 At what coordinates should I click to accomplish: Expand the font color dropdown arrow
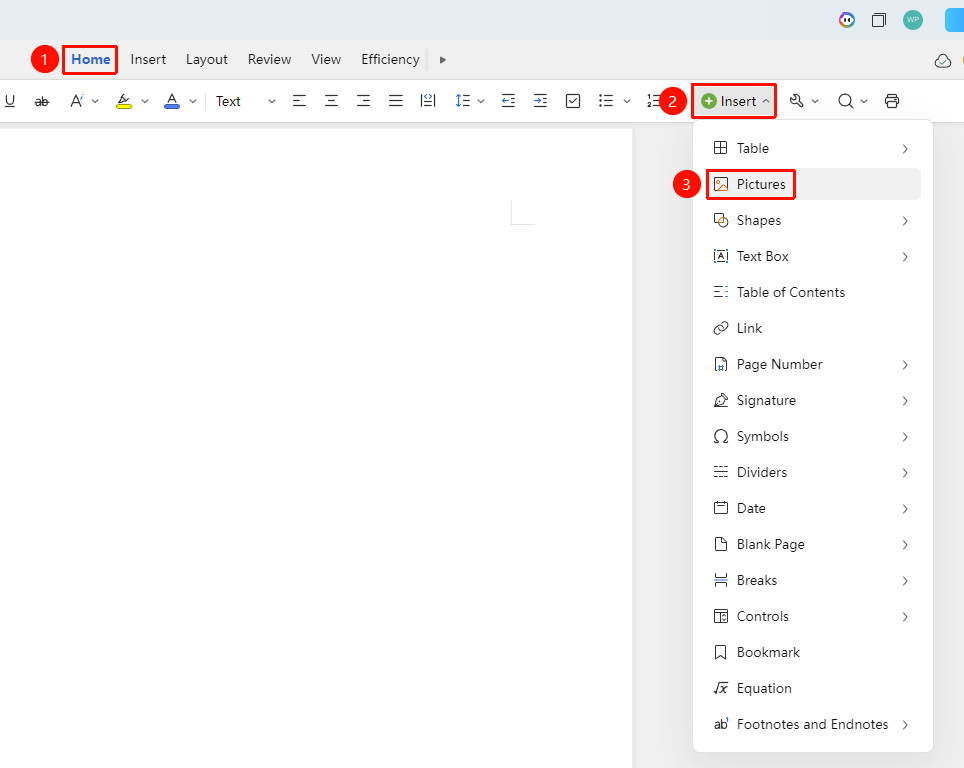click(x=193, y=101)
